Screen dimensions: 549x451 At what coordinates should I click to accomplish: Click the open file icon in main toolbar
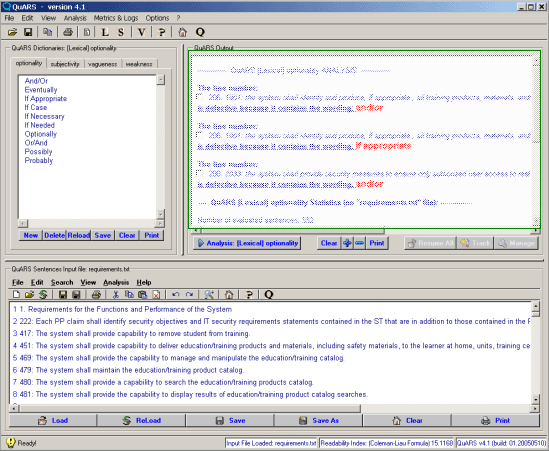13,33
